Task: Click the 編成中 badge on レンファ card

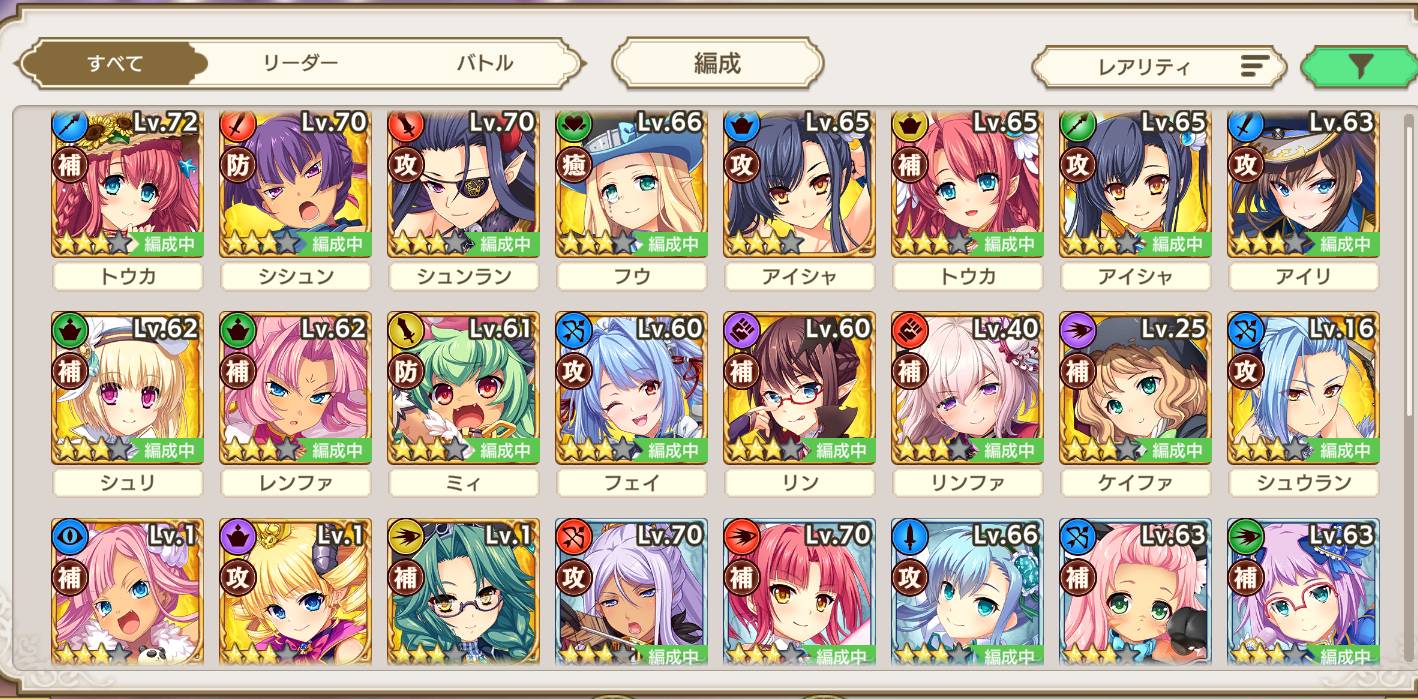Action: pyautogui.click(x=337, y=450)
